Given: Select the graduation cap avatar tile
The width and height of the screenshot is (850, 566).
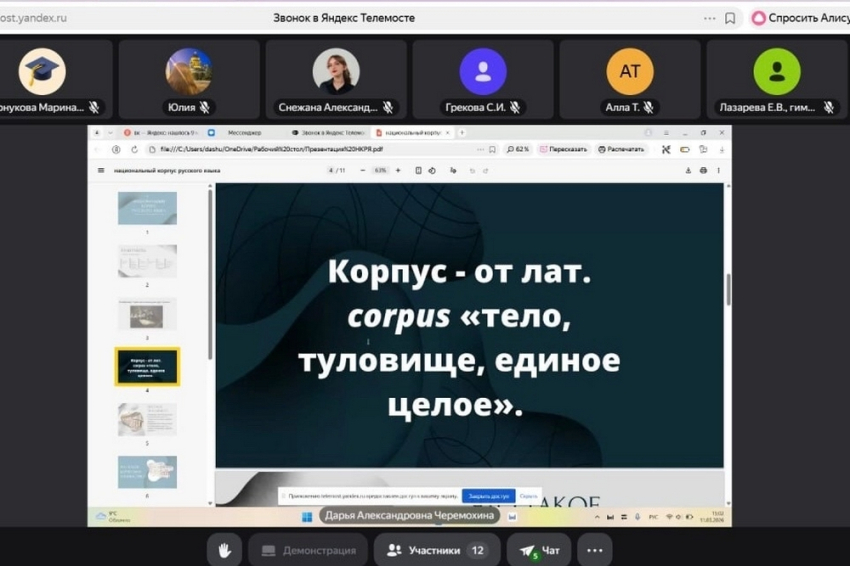Looking at the screenshot, I should 42,71.
